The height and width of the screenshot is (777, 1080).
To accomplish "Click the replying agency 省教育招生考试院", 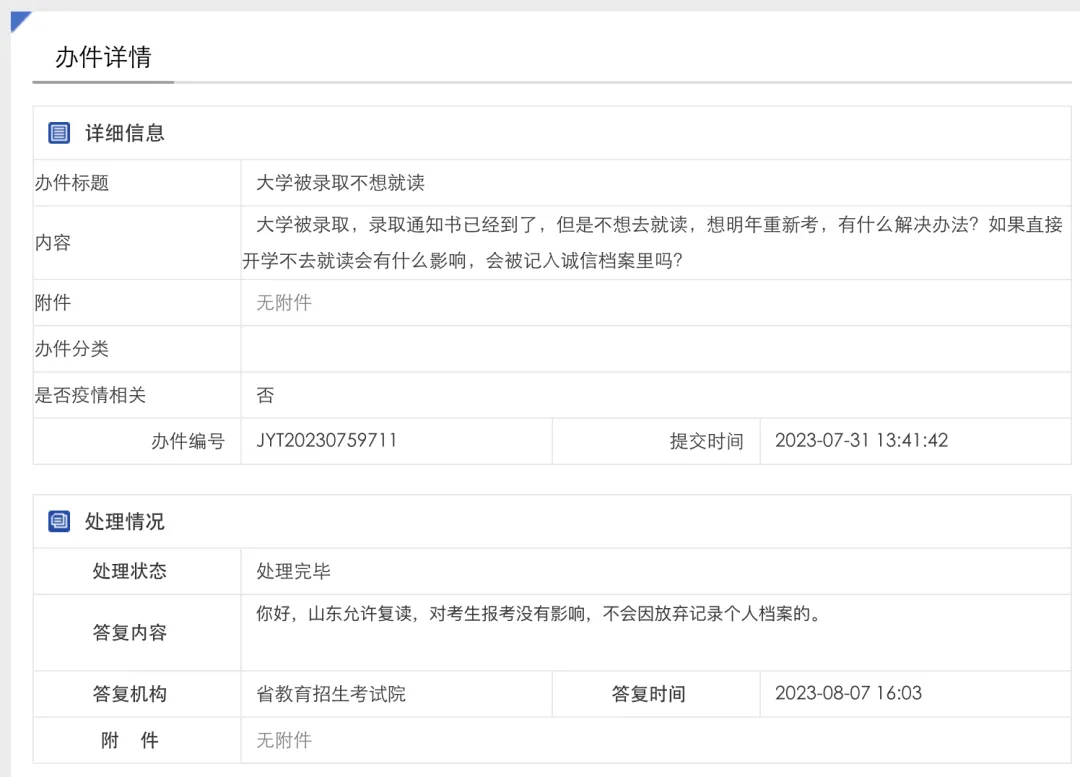I will coord(331,694).
